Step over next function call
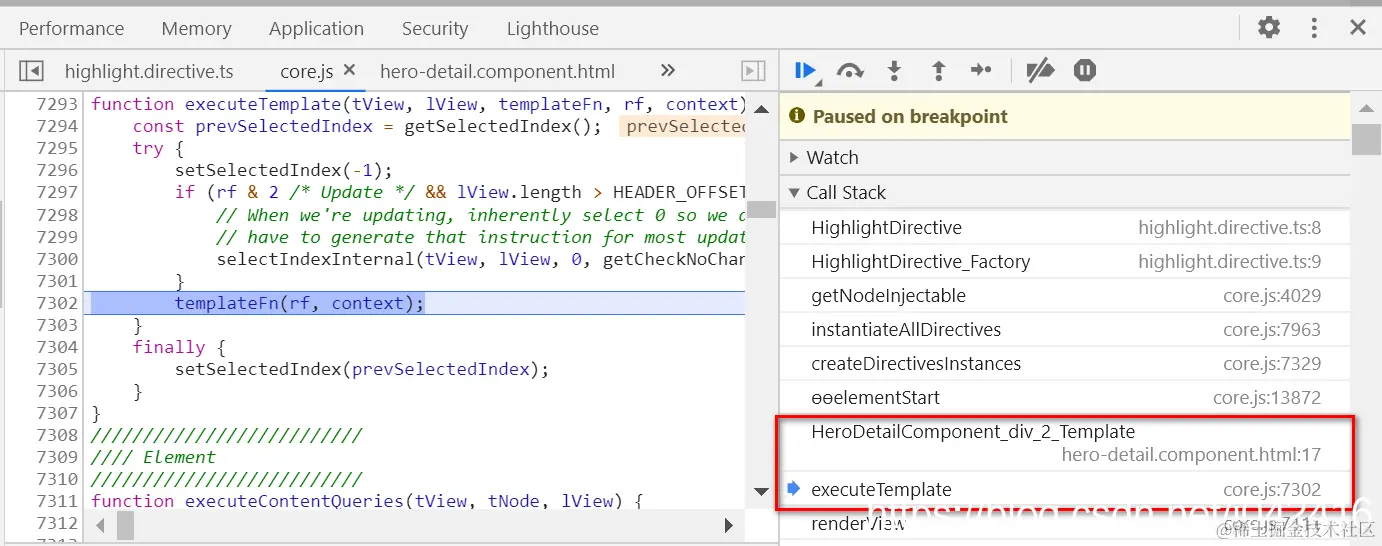The height and width of the screenshot is (546, 1382). pyautogui.click(x=850, y=70)
